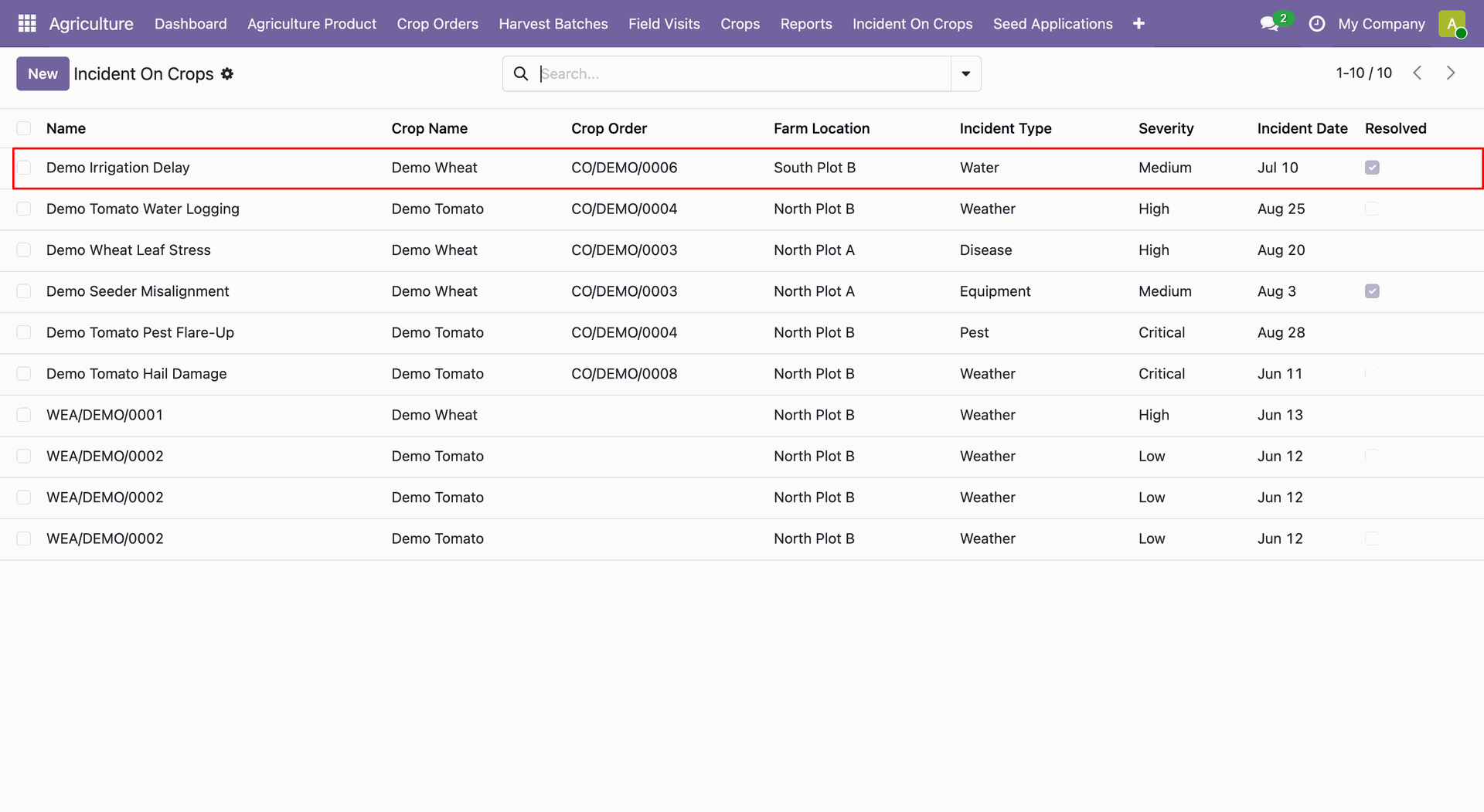Sort by the Incident Date column header

coord(1302,128)
